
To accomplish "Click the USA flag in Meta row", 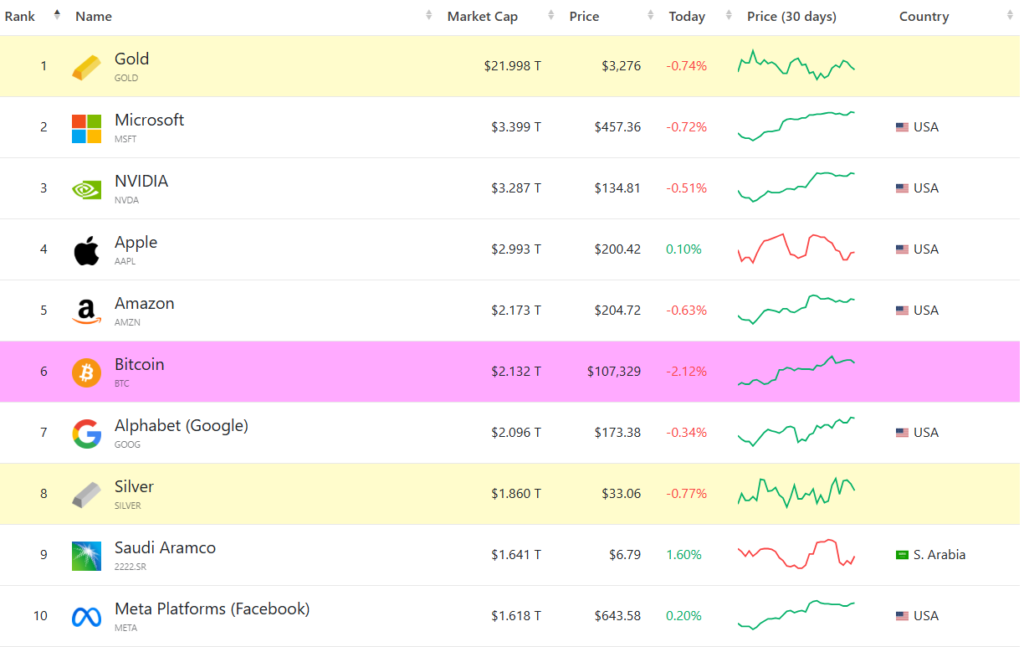I will point(902,616).
